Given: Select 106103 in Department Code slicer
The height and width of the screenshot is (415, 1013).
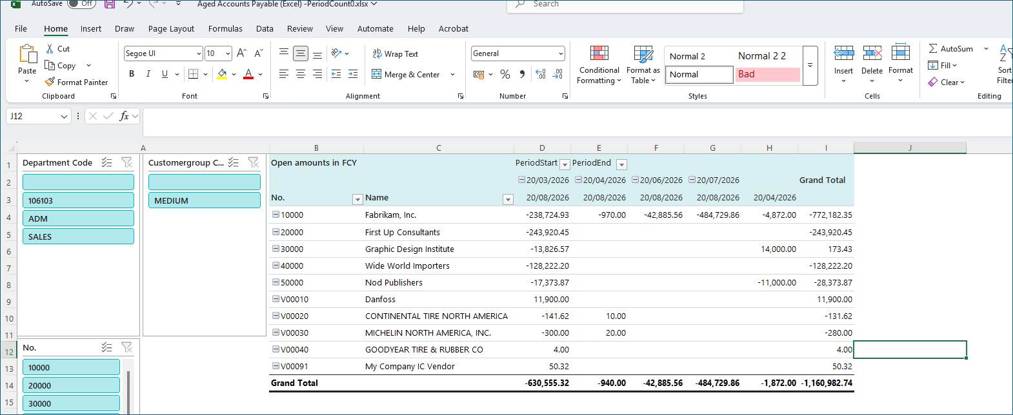Looking at the screenshot, I should point(78,200).
